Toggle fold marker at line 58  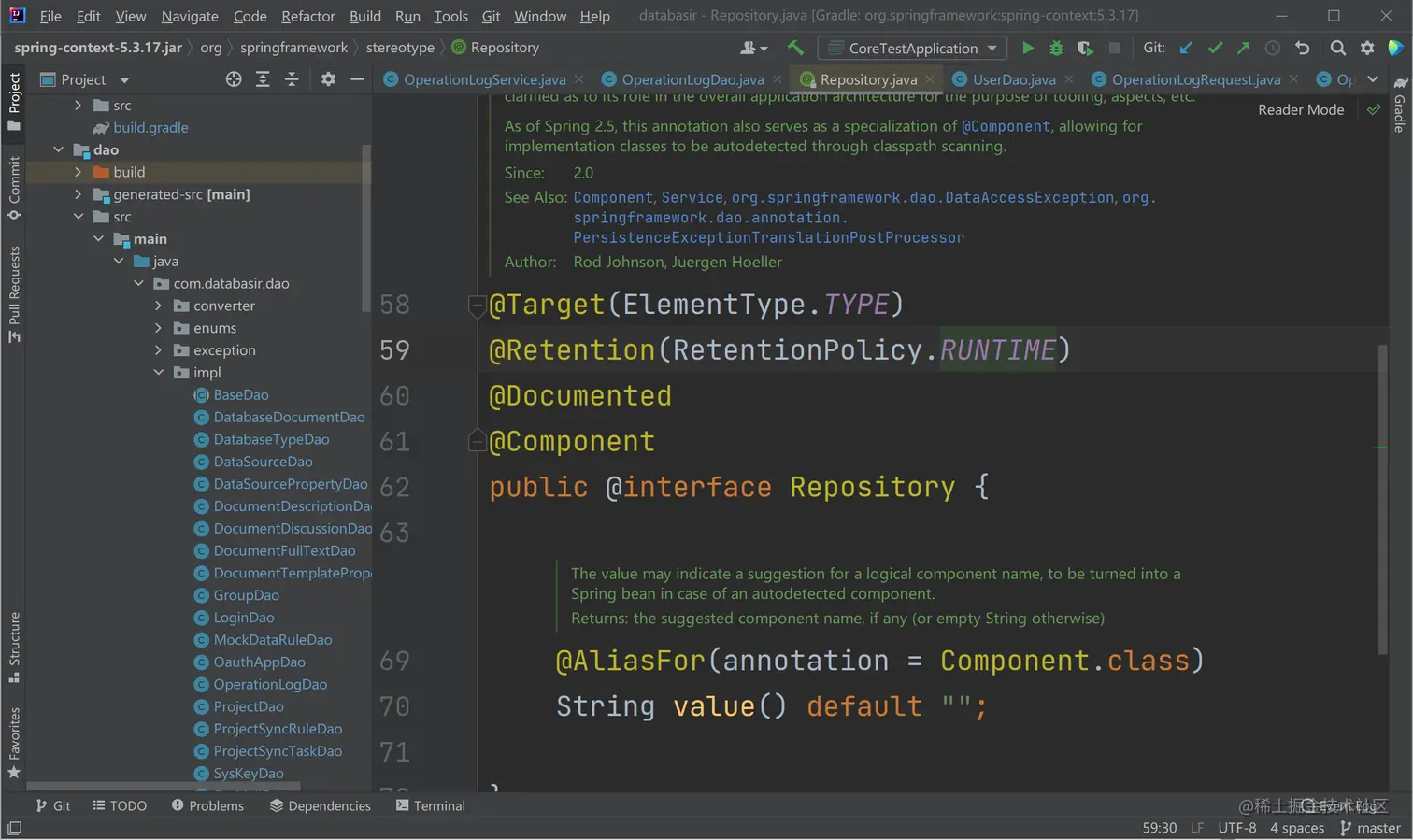click(477, 305)
